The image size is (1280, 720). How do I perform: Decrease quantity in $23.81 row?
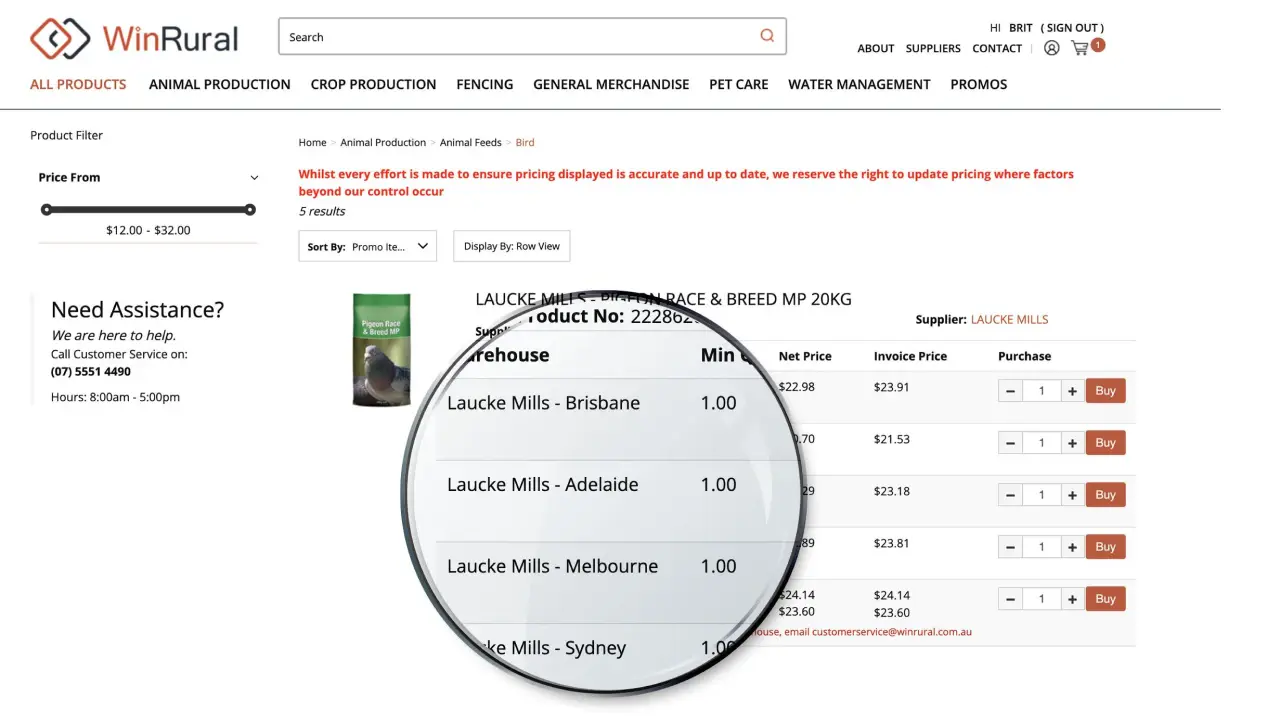point(1010,547)
